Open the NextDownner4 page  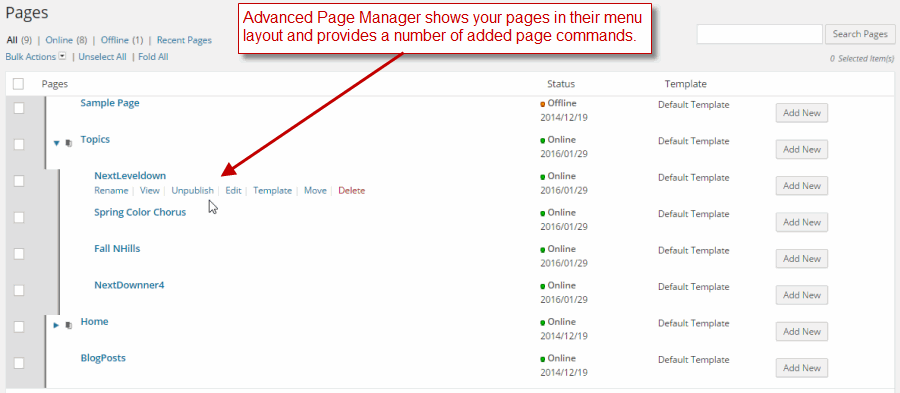(x=129, y=285)
